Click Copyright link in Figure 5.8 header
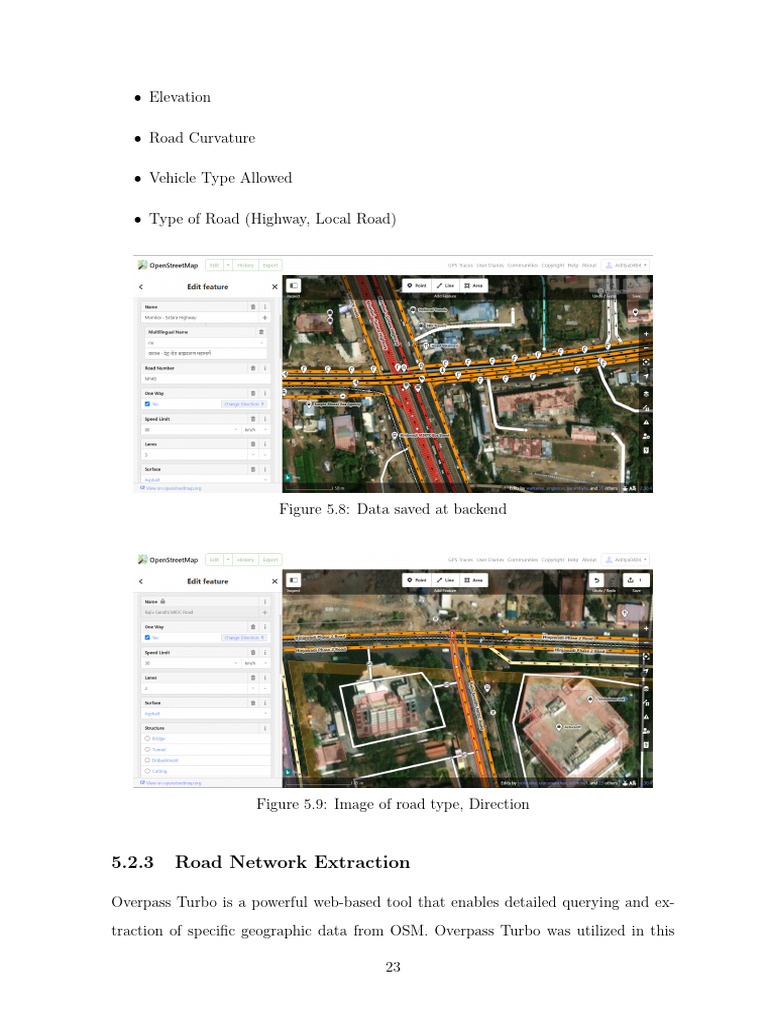The height and width of the screenshot is (1024, 768). pyautogui.click(x=552, y=266)
